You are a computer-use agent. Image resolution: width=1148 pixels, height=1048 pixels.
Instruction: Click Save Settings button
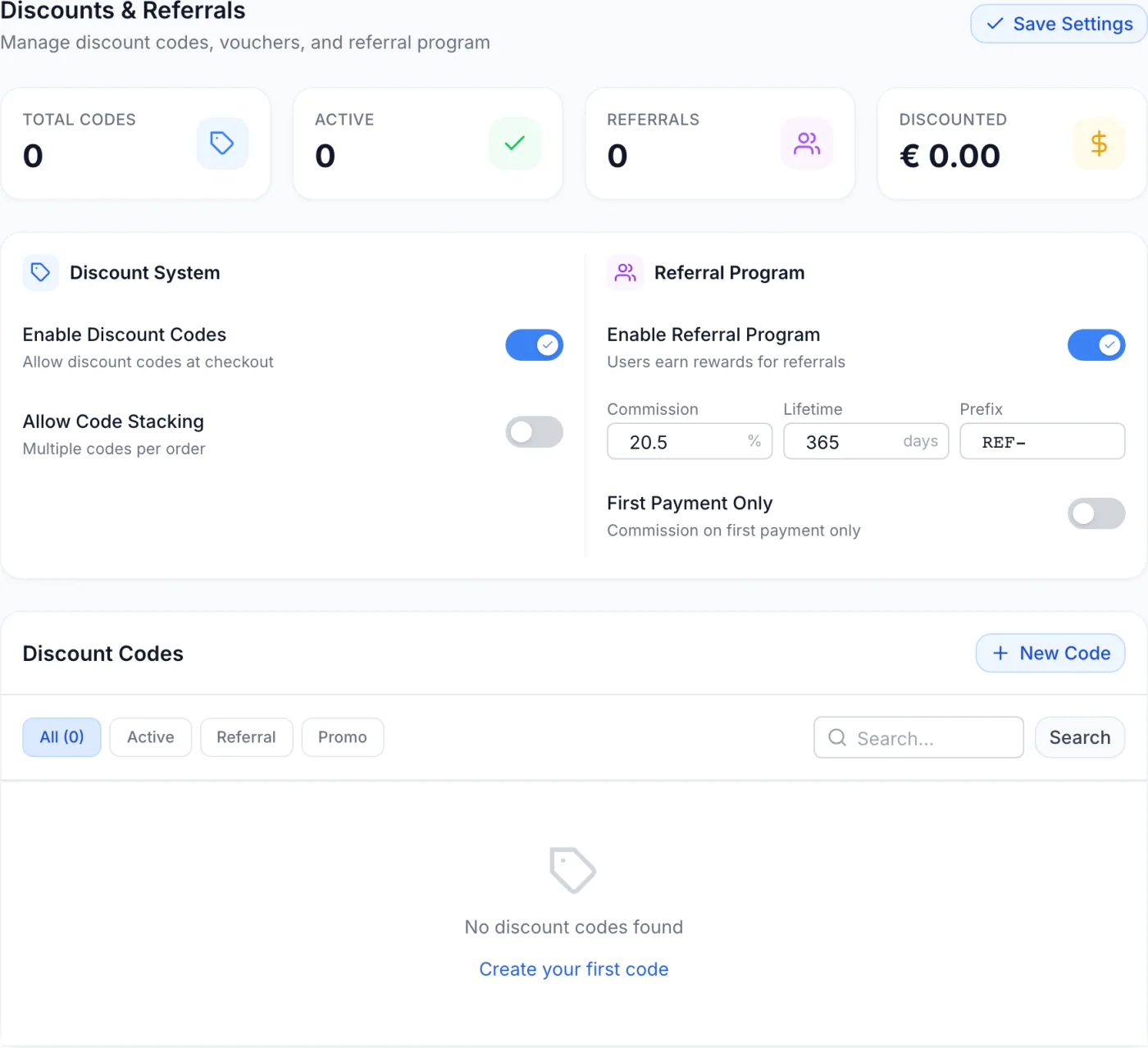(x=1059, y=24)
